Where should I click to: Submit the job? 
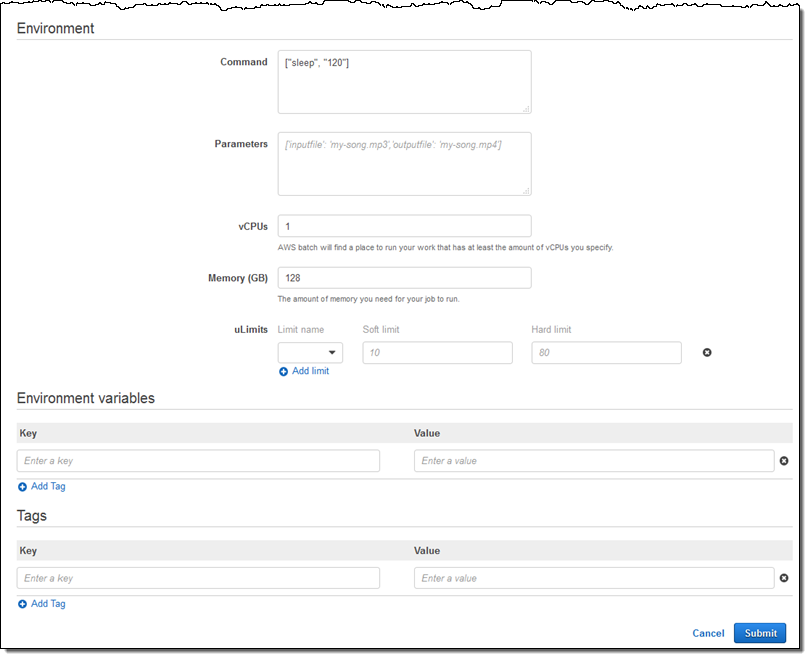760,633
